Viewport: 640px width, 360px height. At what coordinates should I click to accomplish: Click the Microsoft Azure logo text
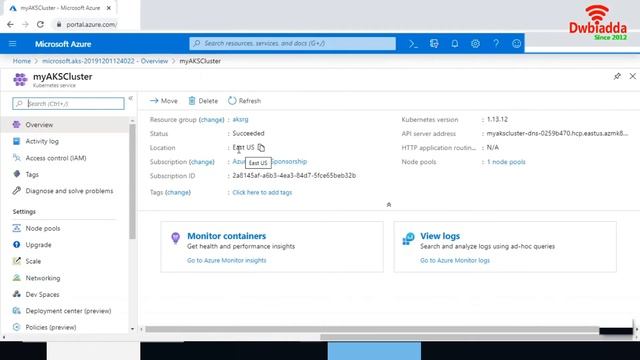(63, 44)
